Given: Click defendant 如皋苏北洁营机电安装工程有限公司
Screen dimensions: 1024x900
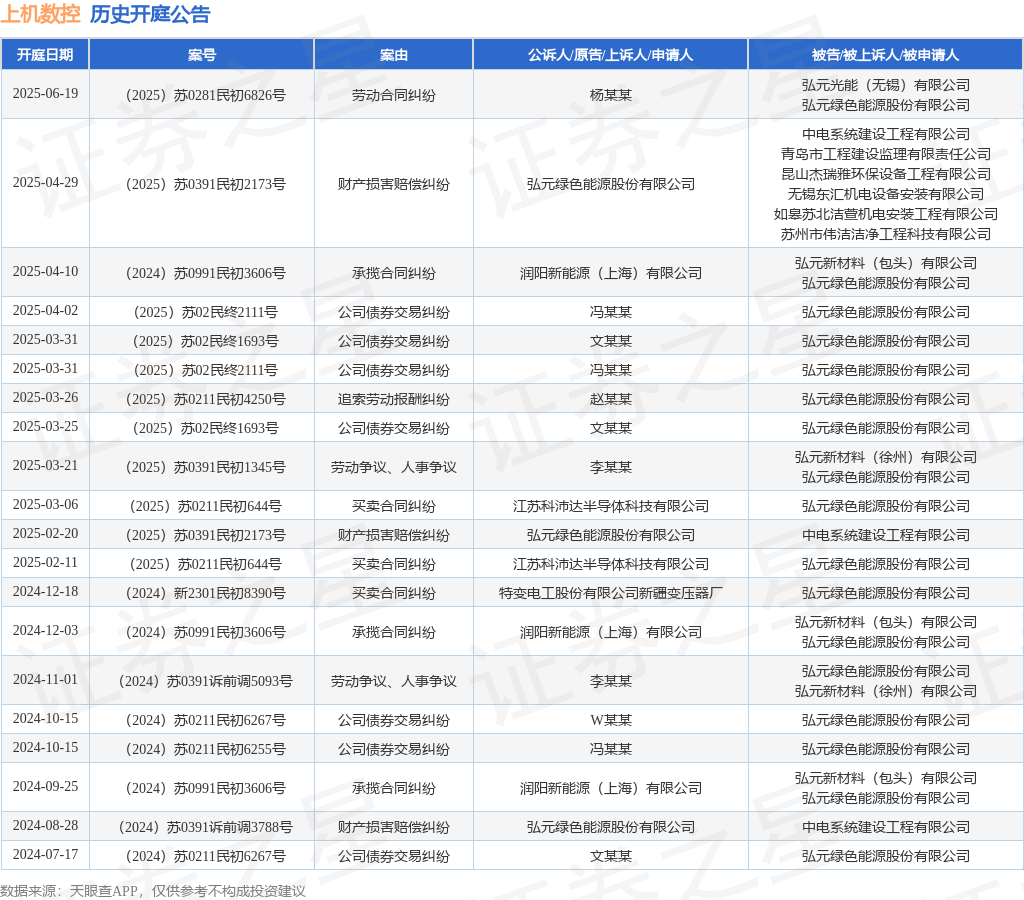Looking at the screenshot, I should (886, 214).
